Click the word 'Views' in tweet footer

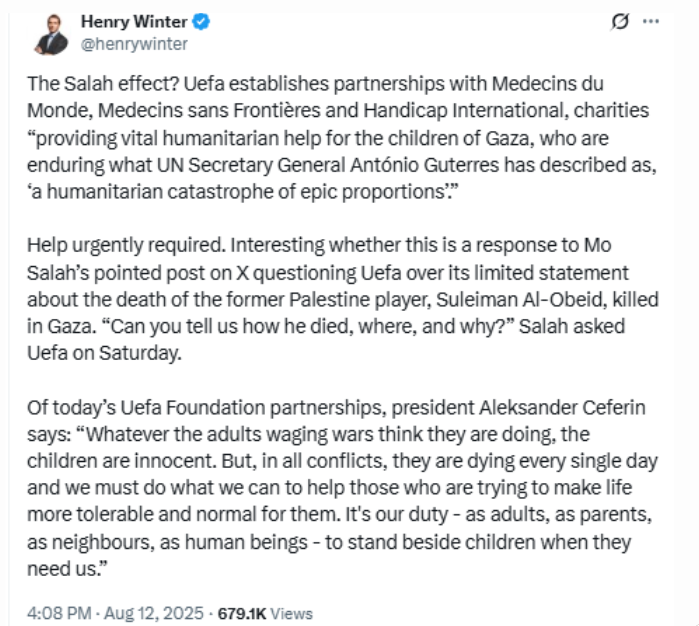pyautogui.click(x=292, y=614)
